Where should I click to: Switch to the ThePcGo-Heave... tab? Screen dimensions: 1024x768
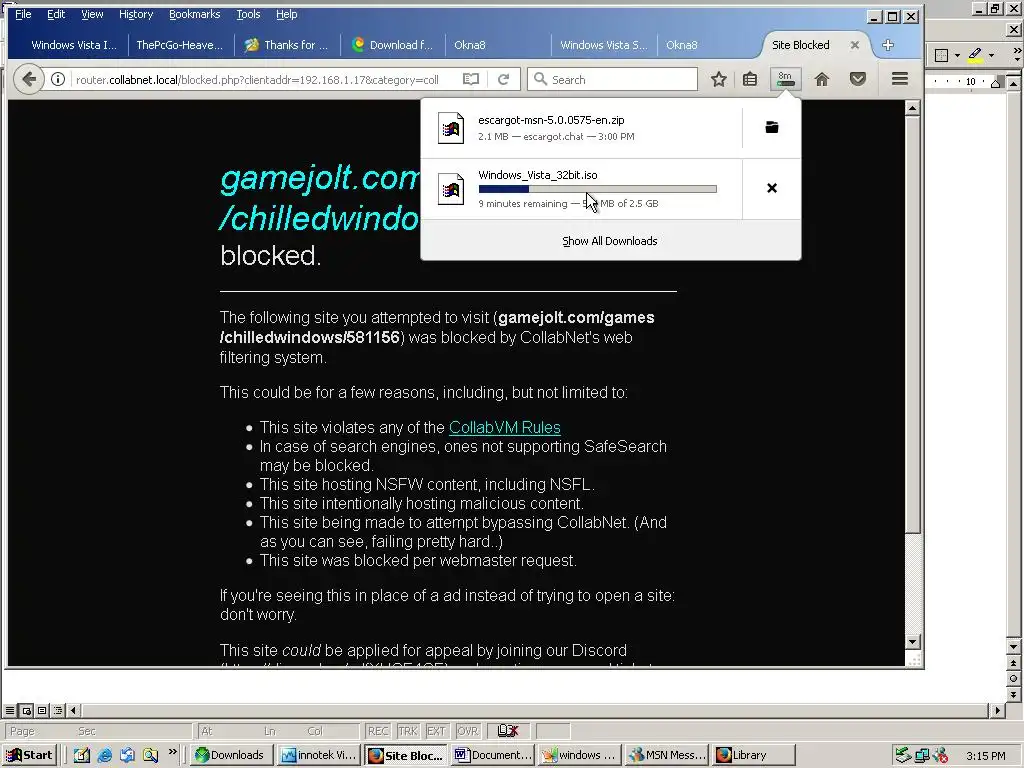tap(180, 44)
